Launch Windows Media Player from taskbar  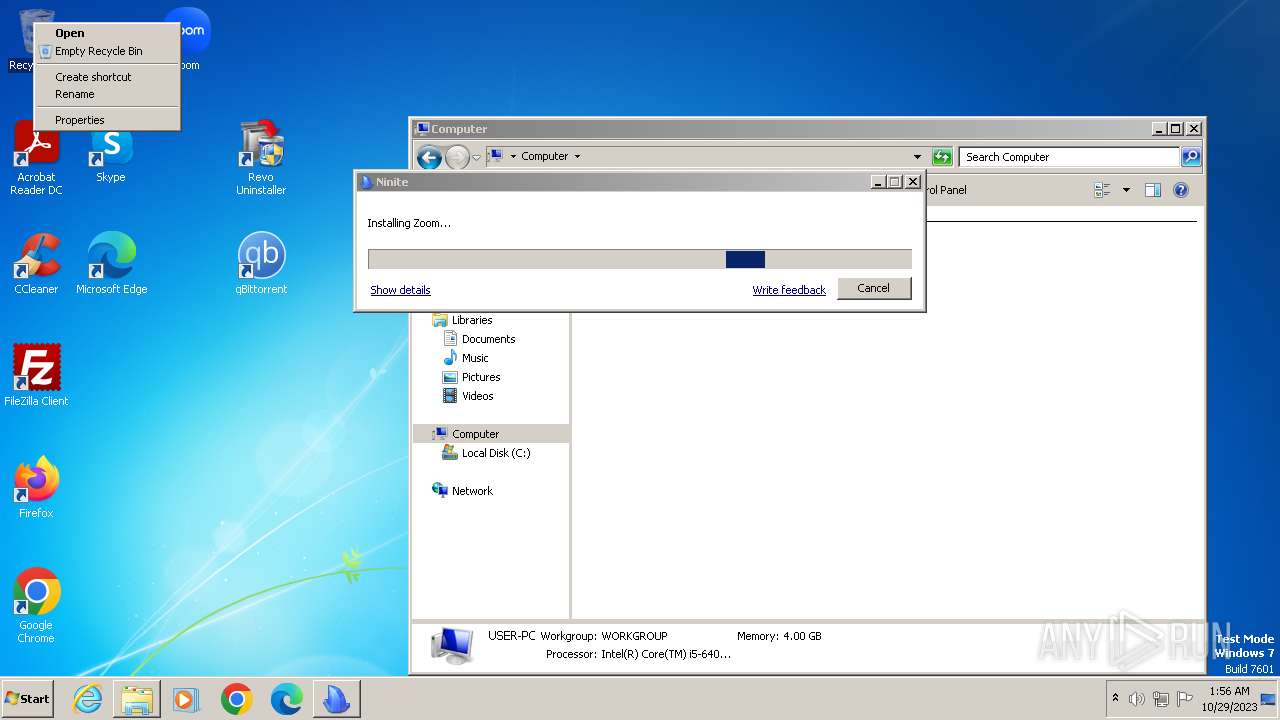186,699
